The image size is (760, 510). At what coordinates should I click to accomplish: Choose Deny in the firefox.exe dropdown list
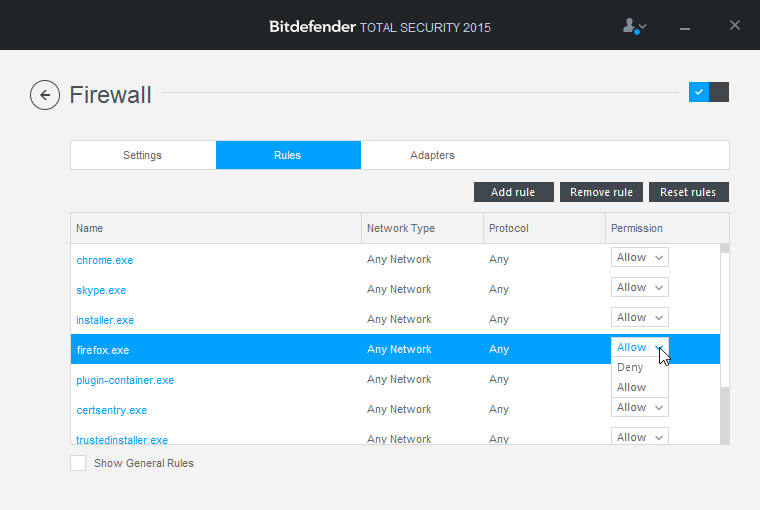639,367
